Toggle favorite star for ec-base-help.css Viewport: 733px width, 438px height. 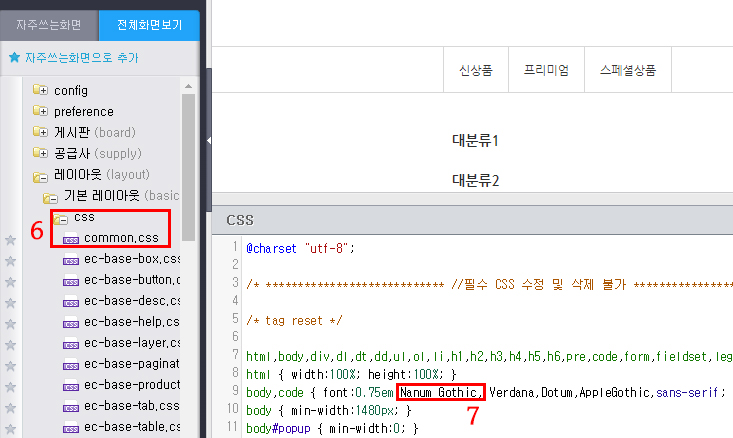10,324
